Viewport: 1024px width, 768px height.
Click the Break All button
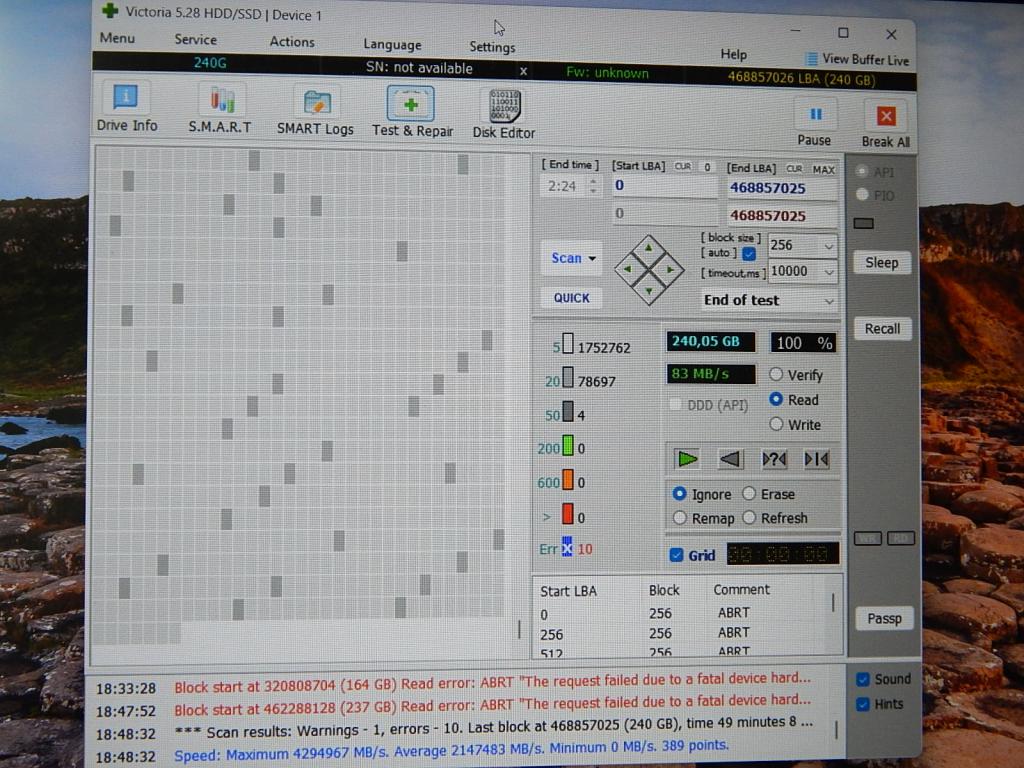point(886,125)
